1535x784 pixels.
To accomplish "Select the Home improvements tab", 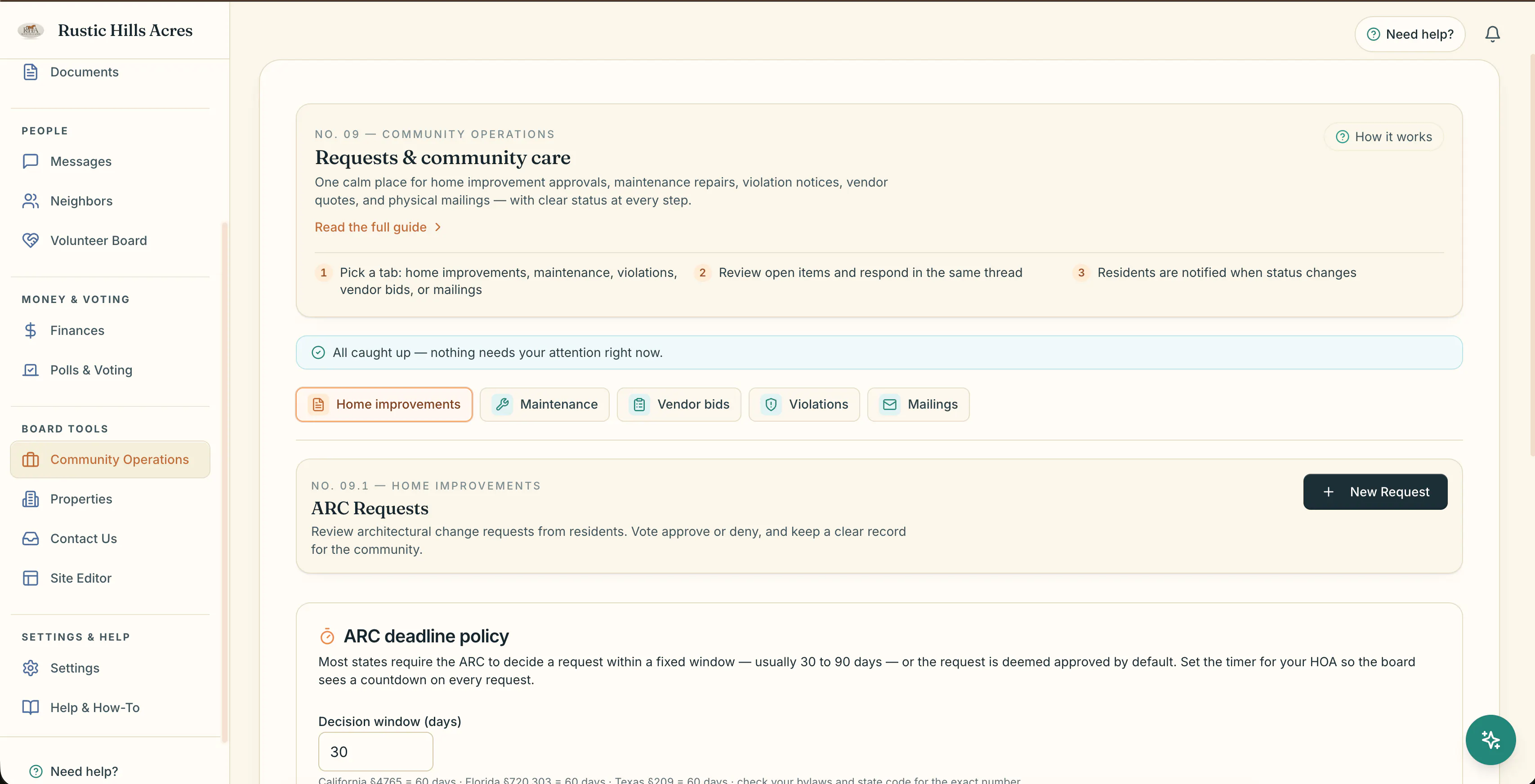I will [x=384, y=405].
